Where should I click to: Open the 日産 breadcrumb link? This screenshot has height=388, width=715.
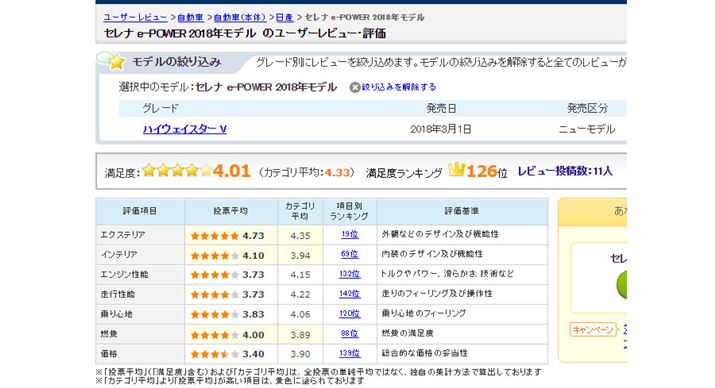pos(285,17)
